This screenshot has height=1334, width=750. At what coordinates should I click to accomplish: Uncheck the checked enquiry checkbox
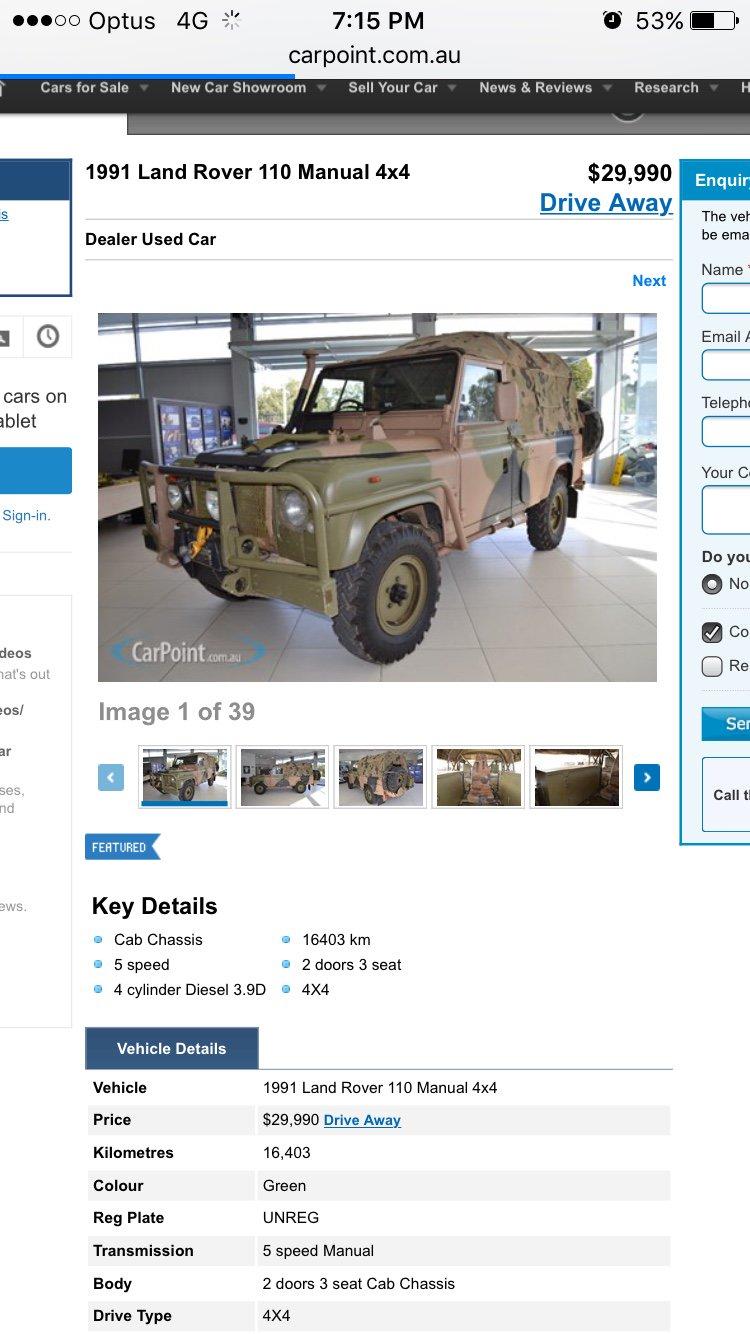[x=712, y=632]
